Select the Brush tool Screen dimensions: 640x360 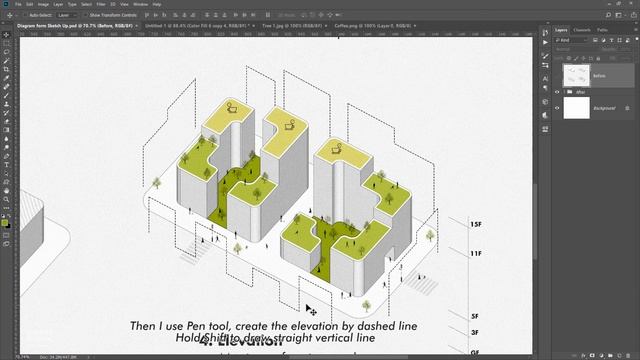coord(6,95)
